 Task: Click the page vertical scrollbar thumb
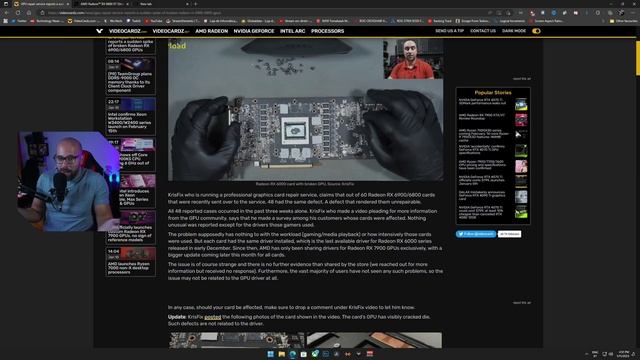coord(638,57)
